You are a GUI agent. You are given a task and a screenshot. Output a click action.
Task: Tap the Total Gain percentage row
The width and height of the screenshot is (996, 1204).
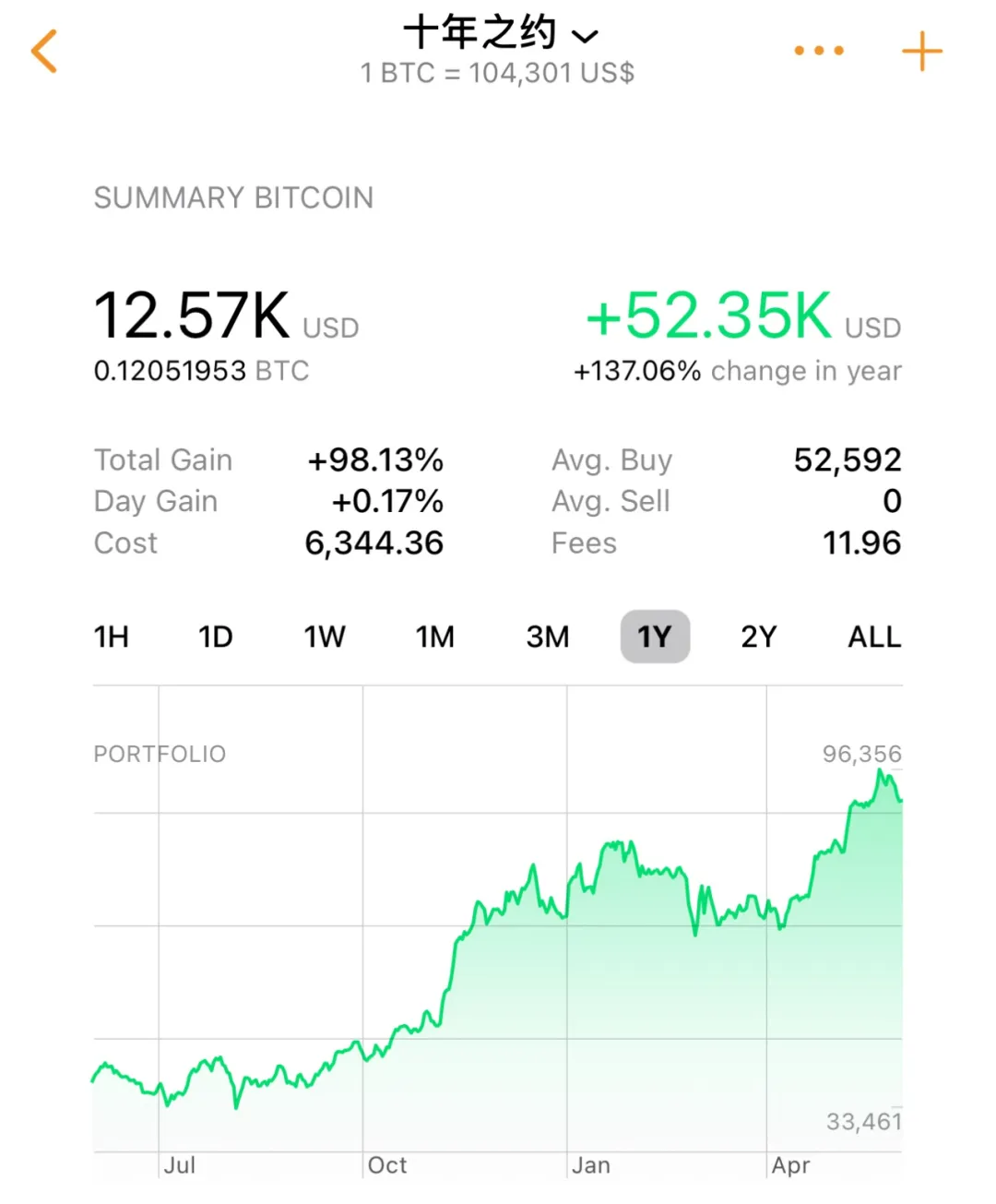point(267,459)
